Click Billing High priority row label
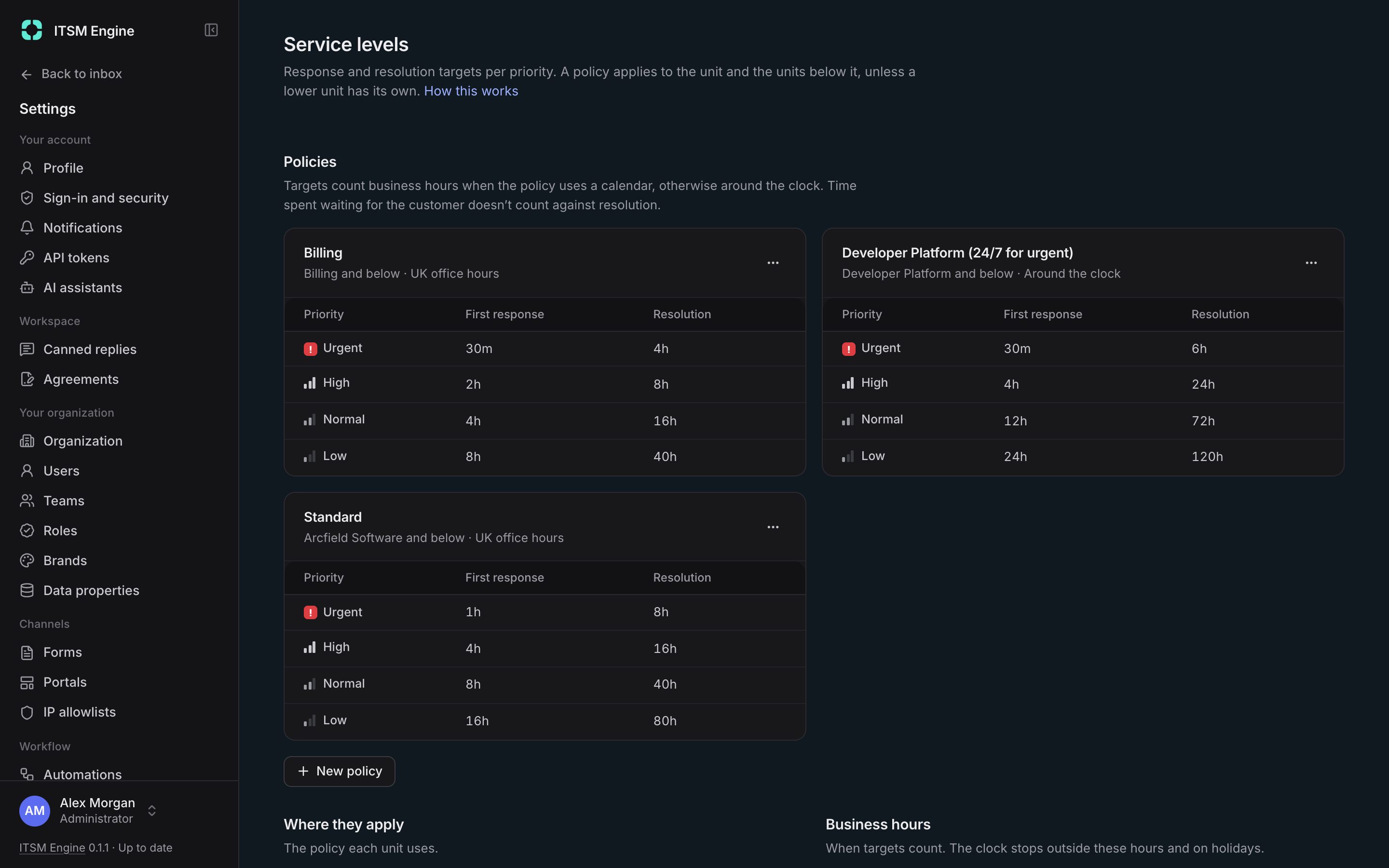 point(336,382)
